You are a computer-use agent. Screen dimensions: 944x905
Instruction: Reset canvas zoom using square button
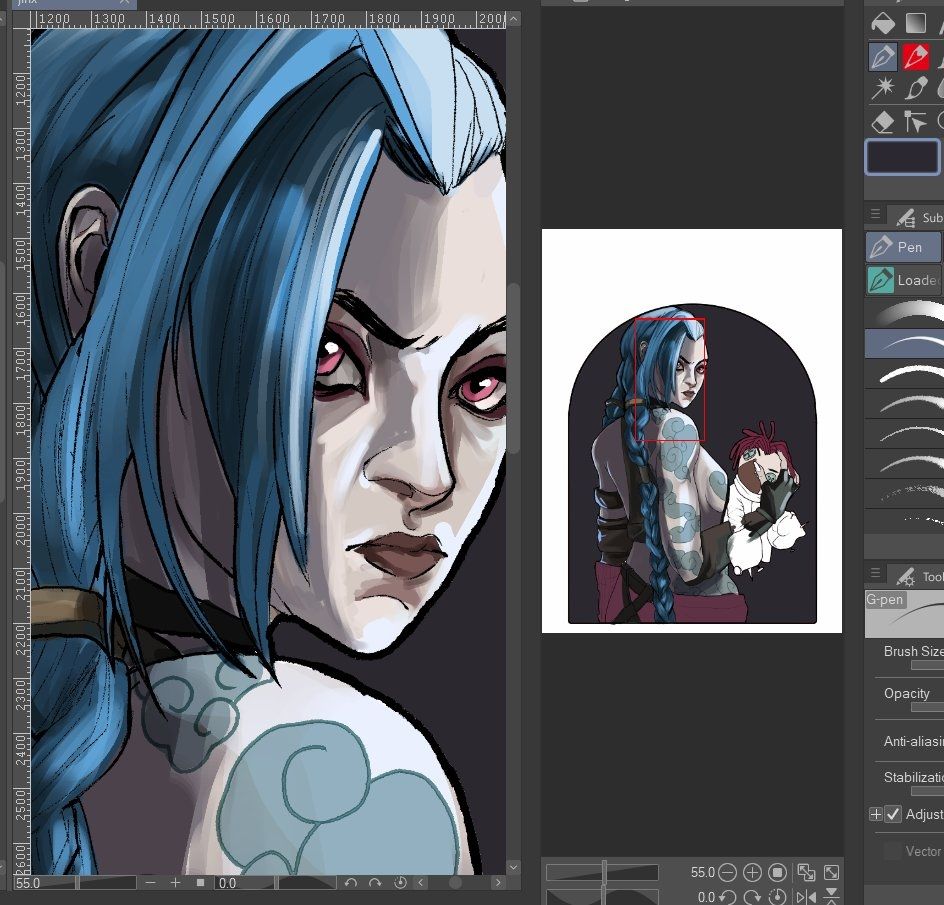click(200, 883)
